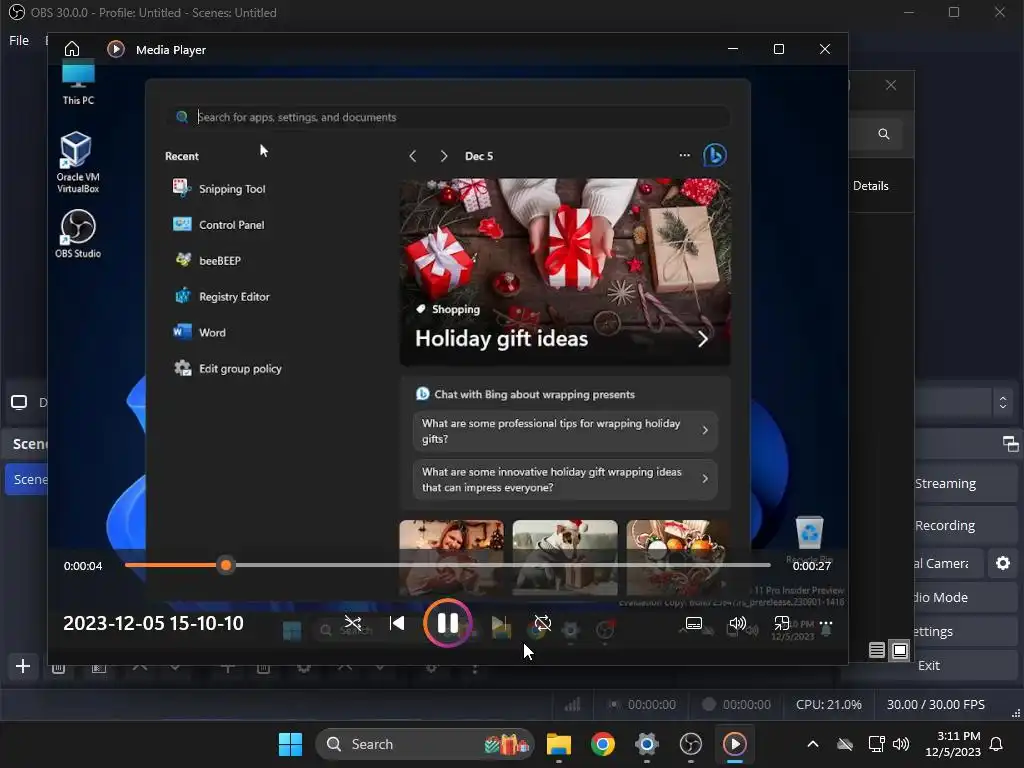Screen dimensions: 1024x768
Task: Open network settings from the system tray
Action: pyautogui.click(x=876, y=744)
